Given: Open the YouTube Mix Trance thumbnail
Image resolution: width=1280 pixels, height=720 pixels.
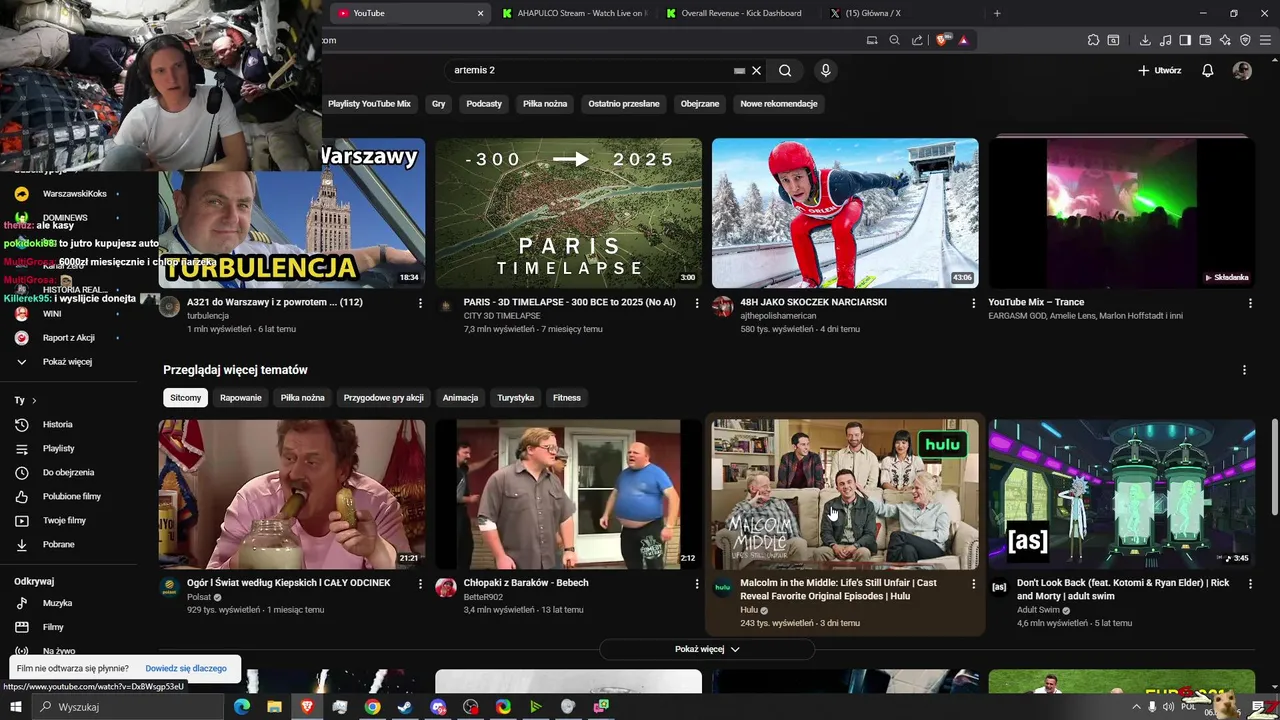Looking at the screenshot, I should coord(1122,213).
